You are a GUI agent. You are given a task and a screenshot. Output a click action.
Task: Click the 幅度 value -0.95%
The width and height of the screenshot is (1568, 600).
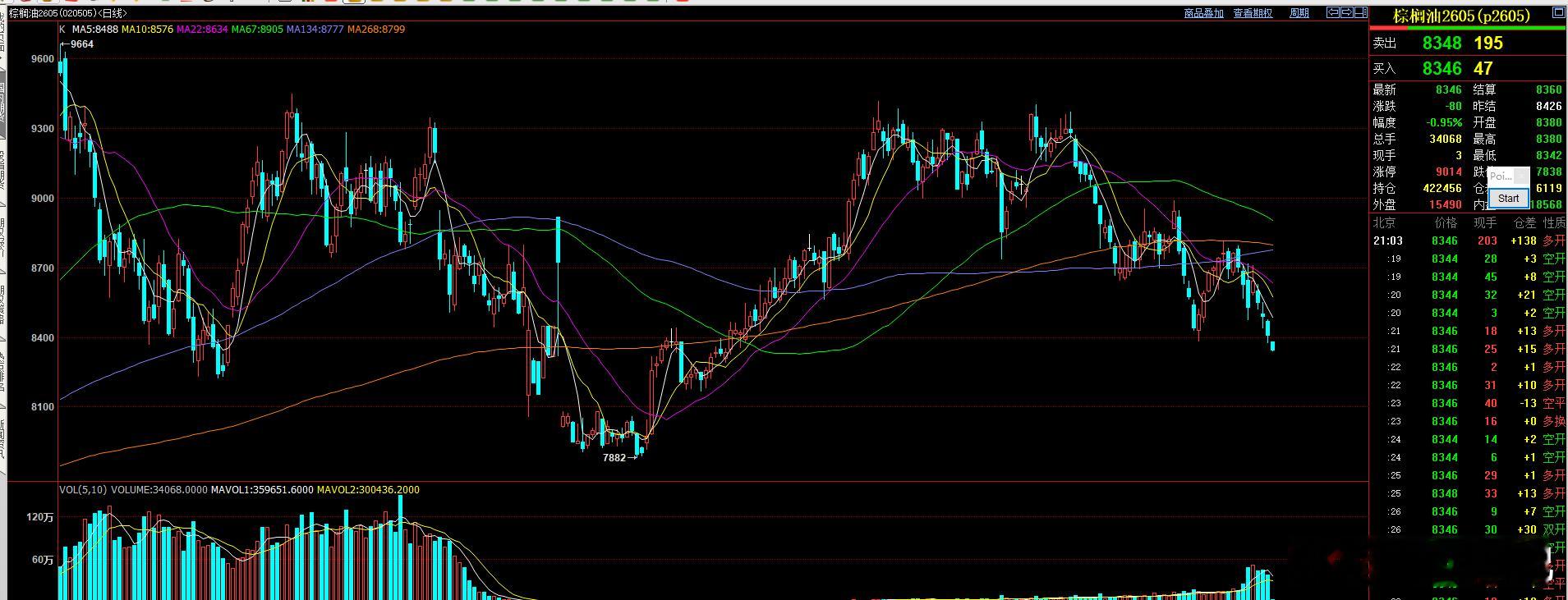click(1444, 122)
